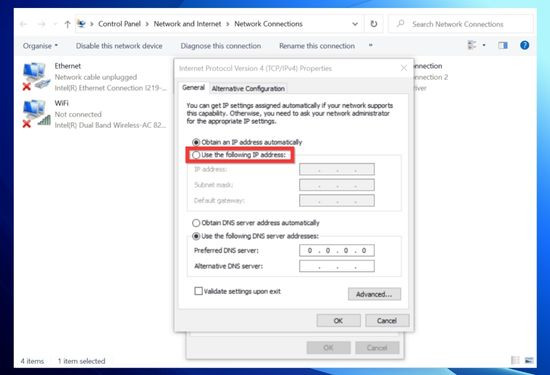
Task: Enable Validate settings upon exit
Action: click(199, 291)
